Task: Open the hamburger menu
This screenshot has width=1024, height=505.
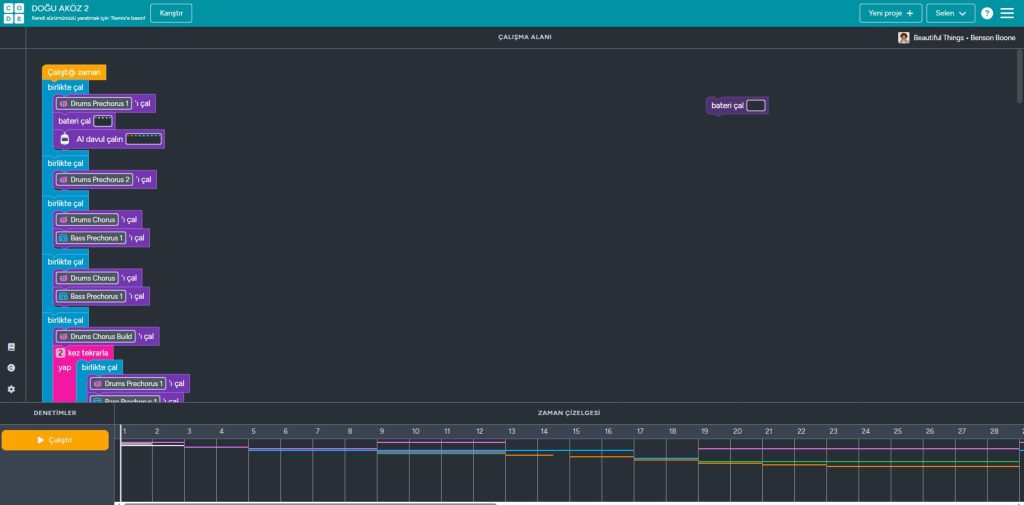Action: click(x=1008, y=13)
